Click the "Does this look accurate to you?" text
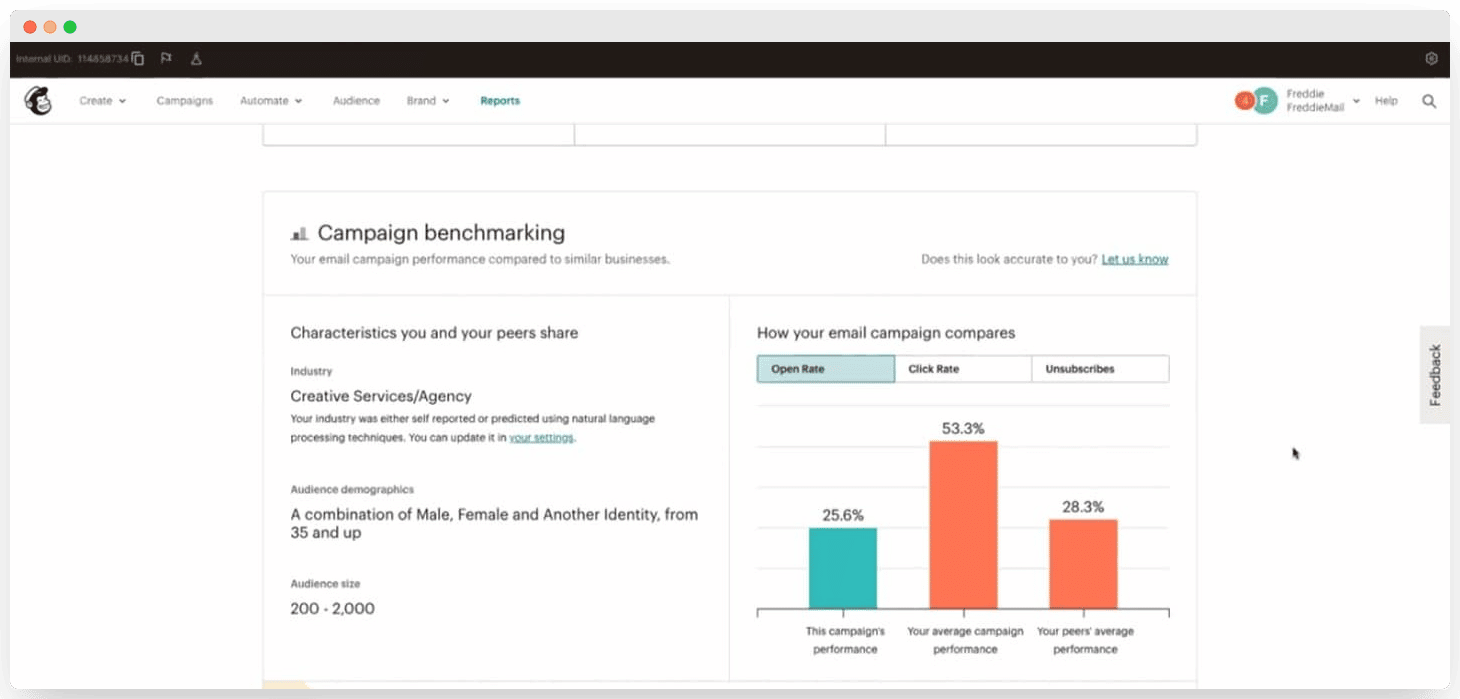Screen dimensions: 1460x699 coord(1008,259)
